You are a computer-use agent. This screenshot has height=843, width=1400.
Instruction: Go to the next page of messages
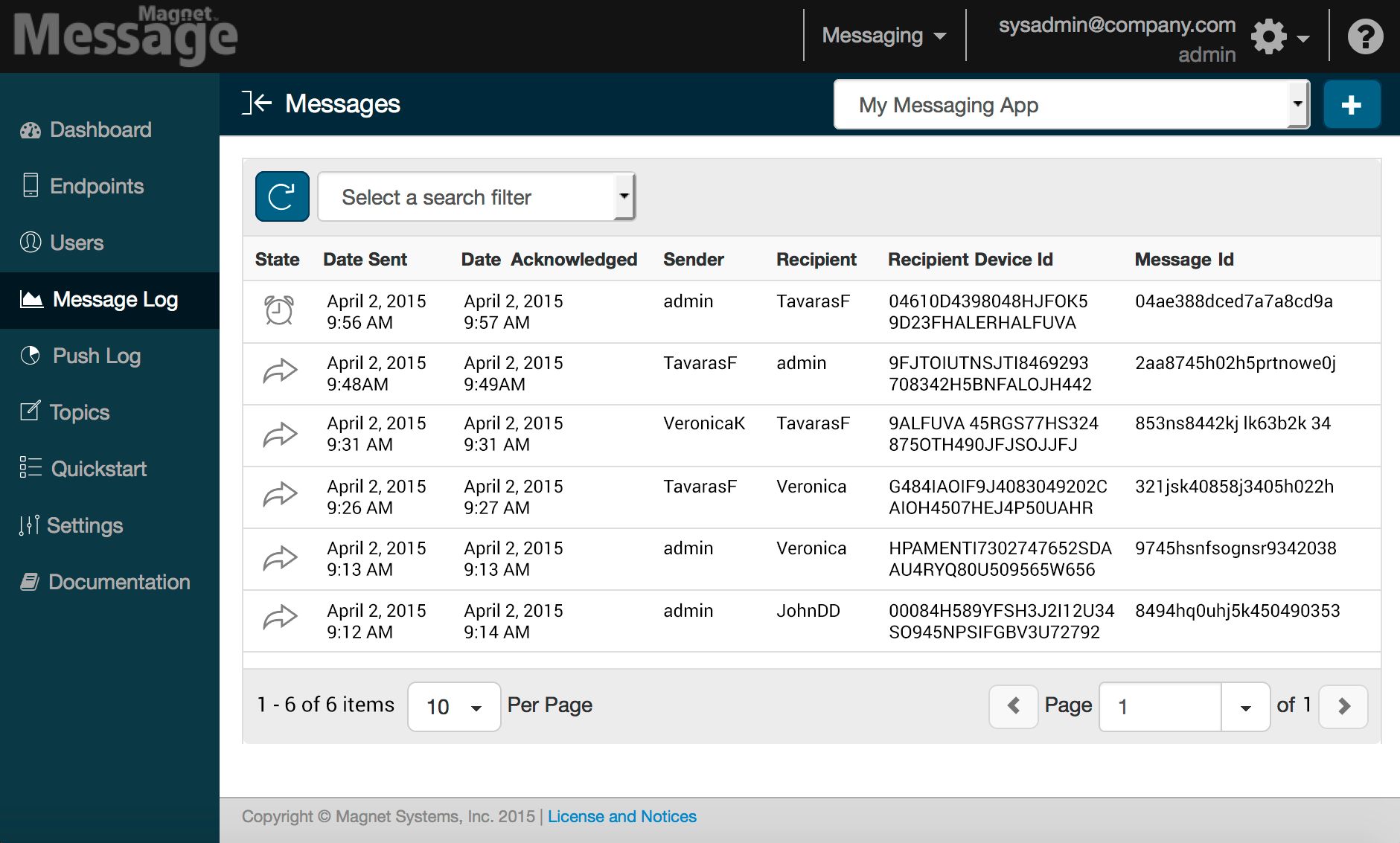click(x=1342, y=705)
